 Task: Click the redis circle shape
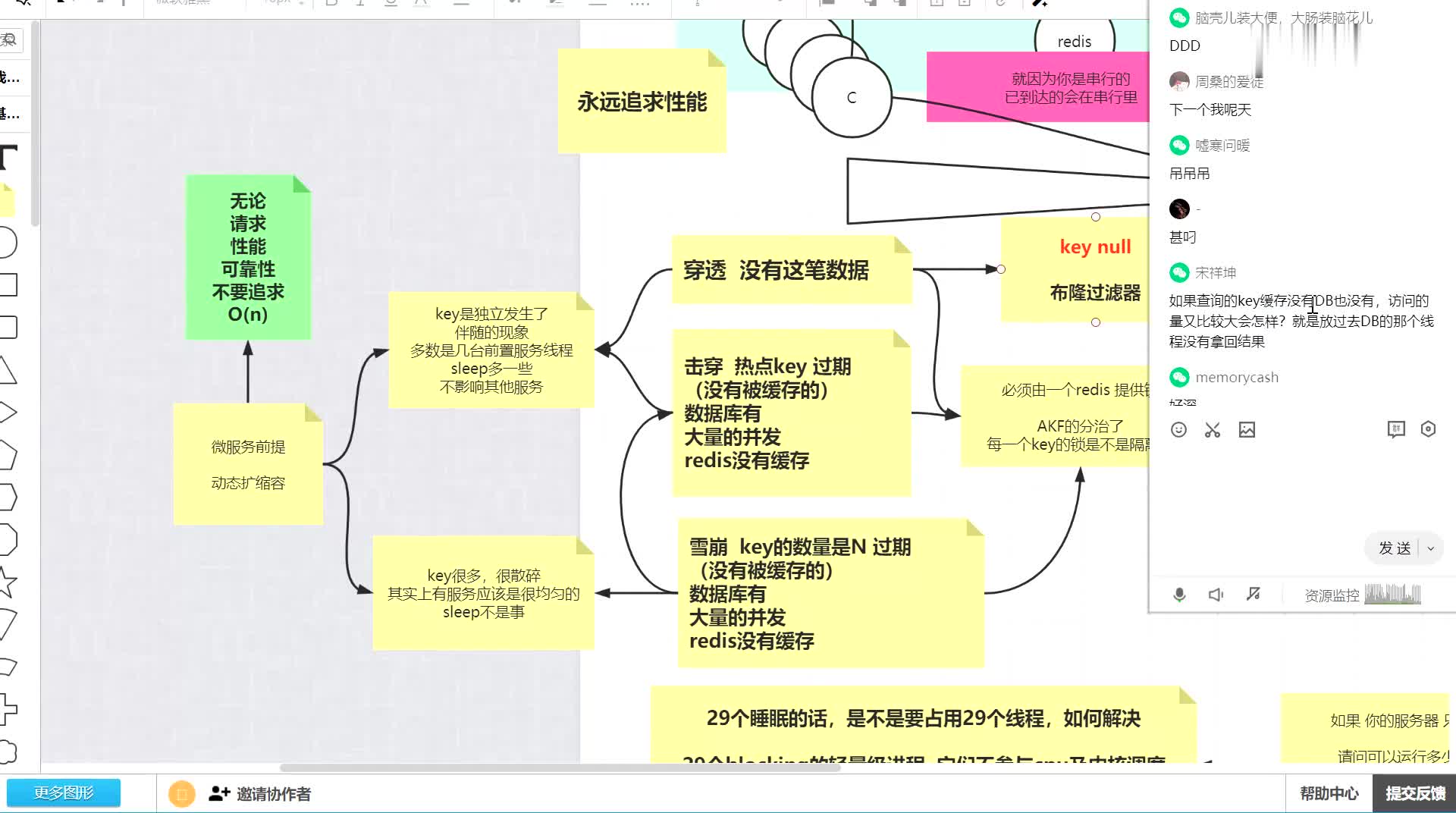(1075, 38)
